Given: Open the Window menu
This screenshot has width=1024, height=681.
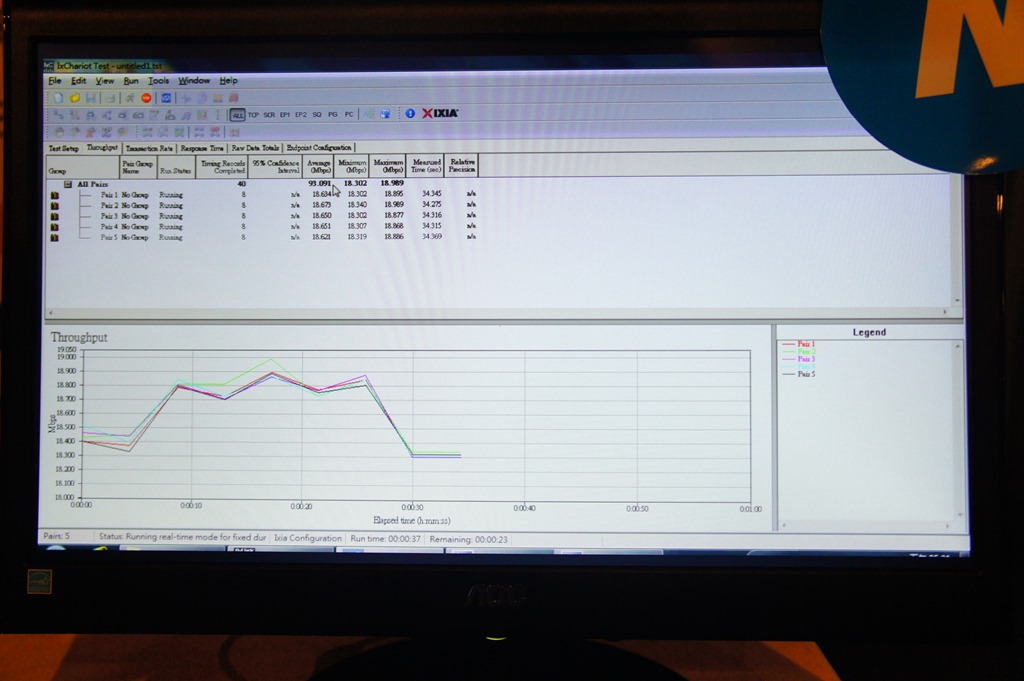Looking at the screenshot, I should [194, 81].
